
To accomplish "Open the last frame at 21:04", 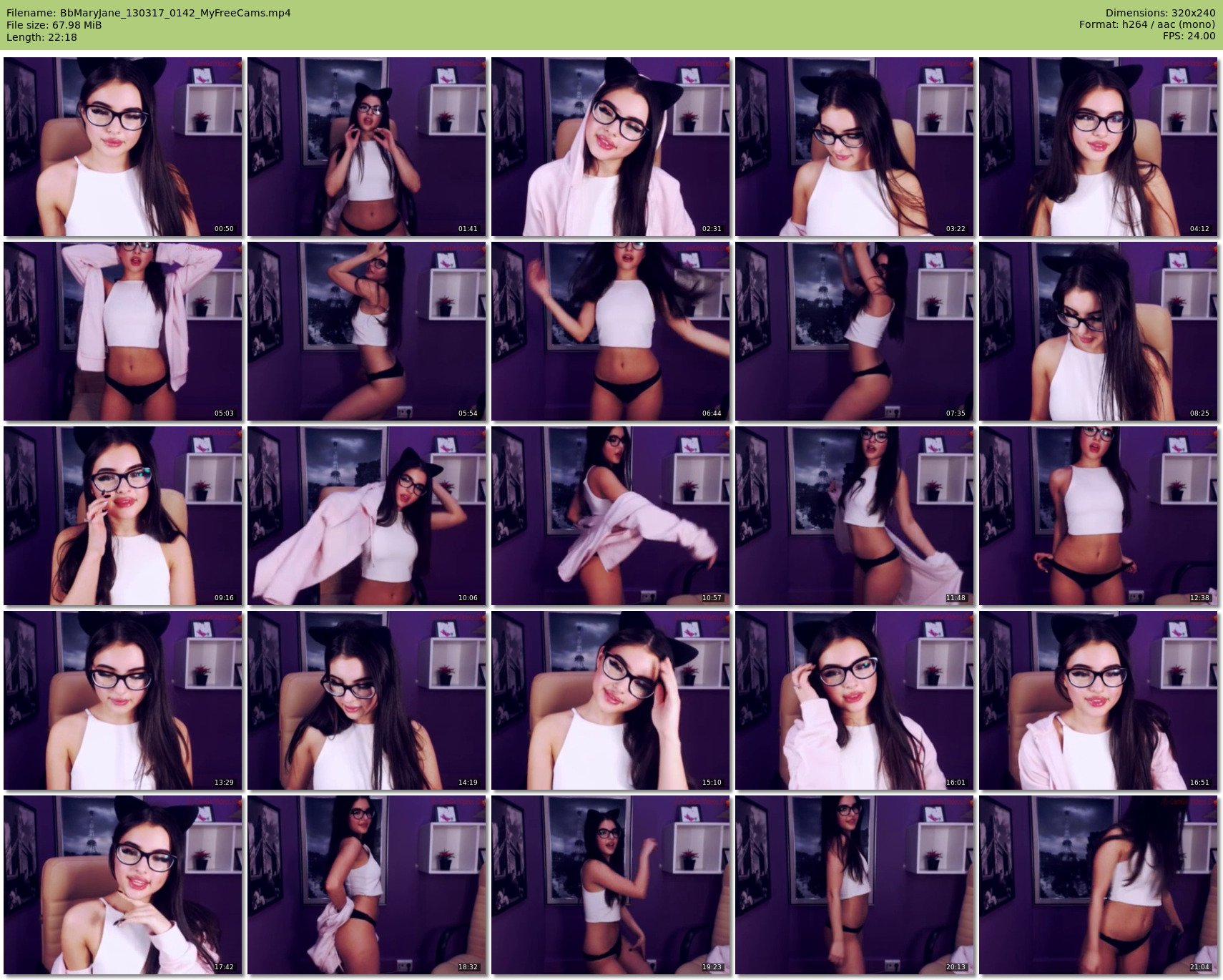I will click(x=1098, y=885).
